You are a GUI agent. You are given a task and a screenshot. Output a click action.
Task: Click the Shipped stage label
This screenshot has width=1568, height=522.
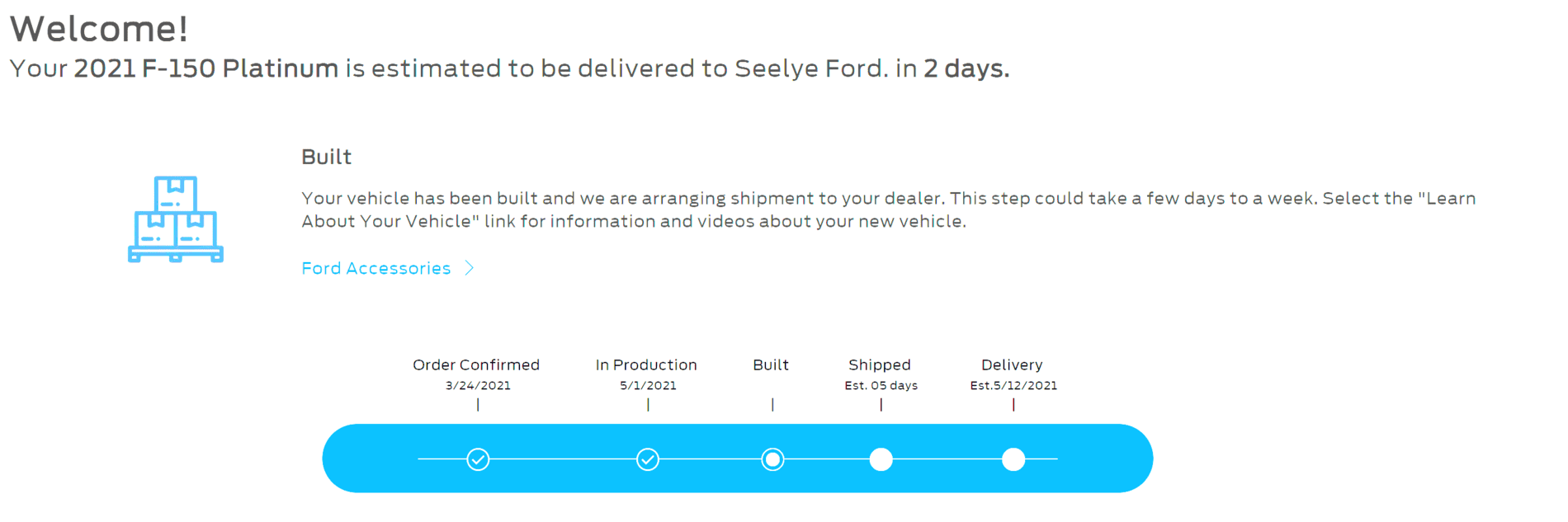pos(880,364)
